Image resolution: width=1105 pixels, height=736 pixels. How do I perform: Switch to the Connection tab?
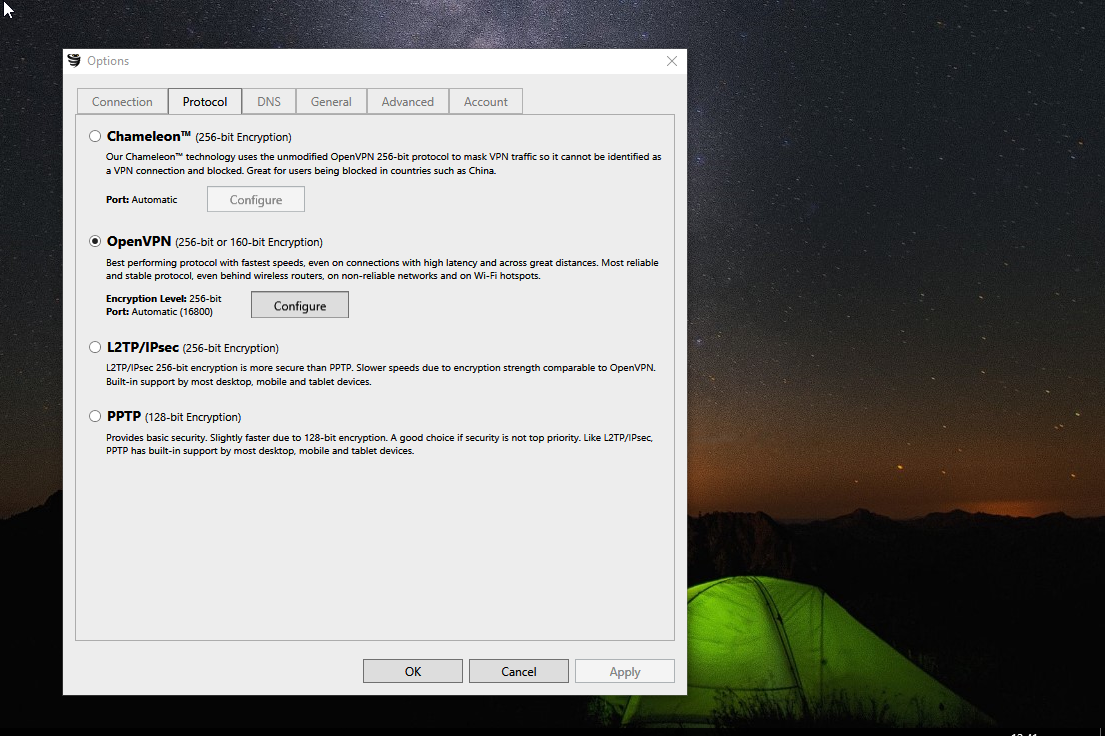[x=122, y=102]
